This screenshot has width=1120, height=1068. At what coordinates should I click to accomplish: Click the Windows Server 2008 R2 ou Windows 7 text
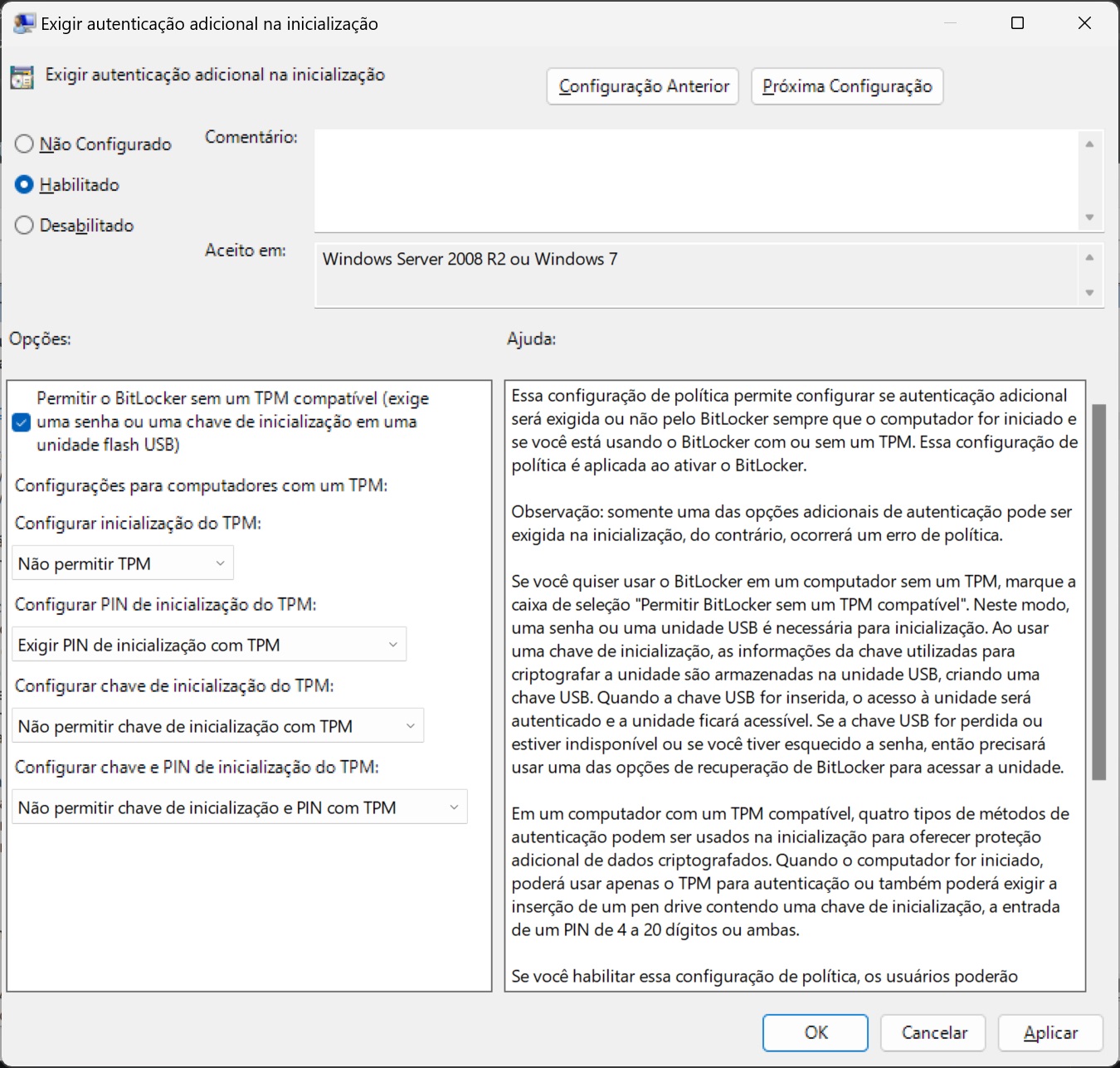click(x=470, y=259)
